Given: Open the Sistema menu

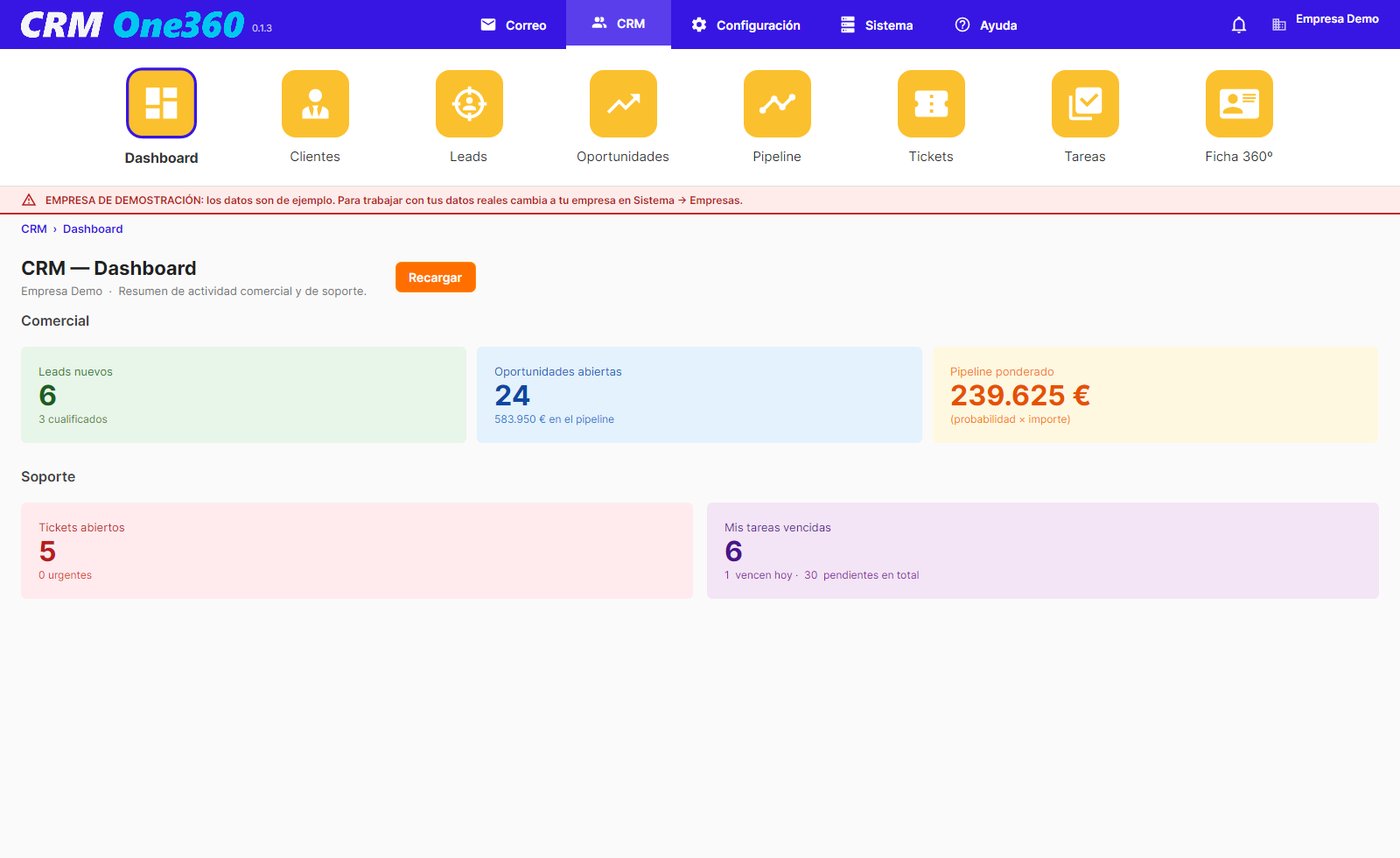Looking at the screenshot, I should point(876,24).
